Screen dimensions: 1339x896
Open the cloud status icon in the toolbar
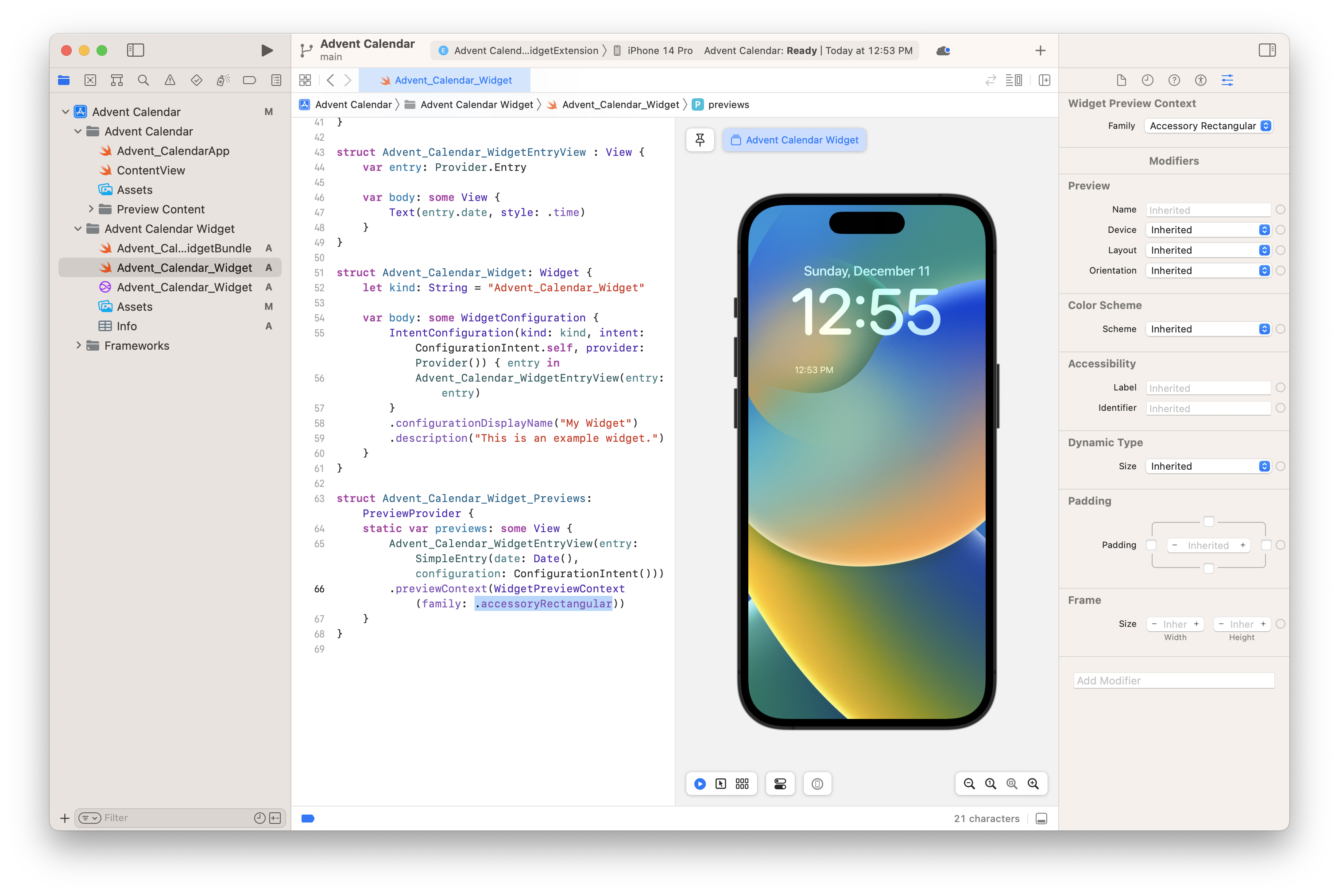pos(943,51)
